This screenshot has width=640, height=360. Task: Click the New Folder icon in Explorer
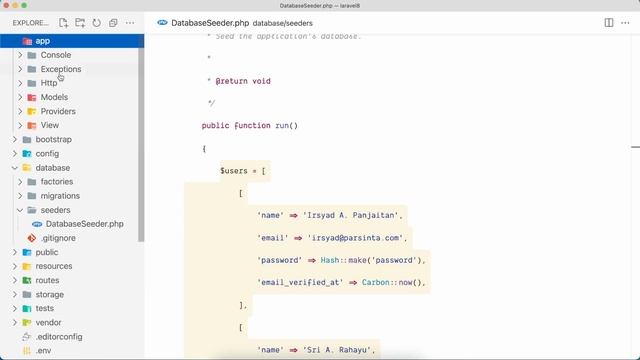(x=80, y=23)
